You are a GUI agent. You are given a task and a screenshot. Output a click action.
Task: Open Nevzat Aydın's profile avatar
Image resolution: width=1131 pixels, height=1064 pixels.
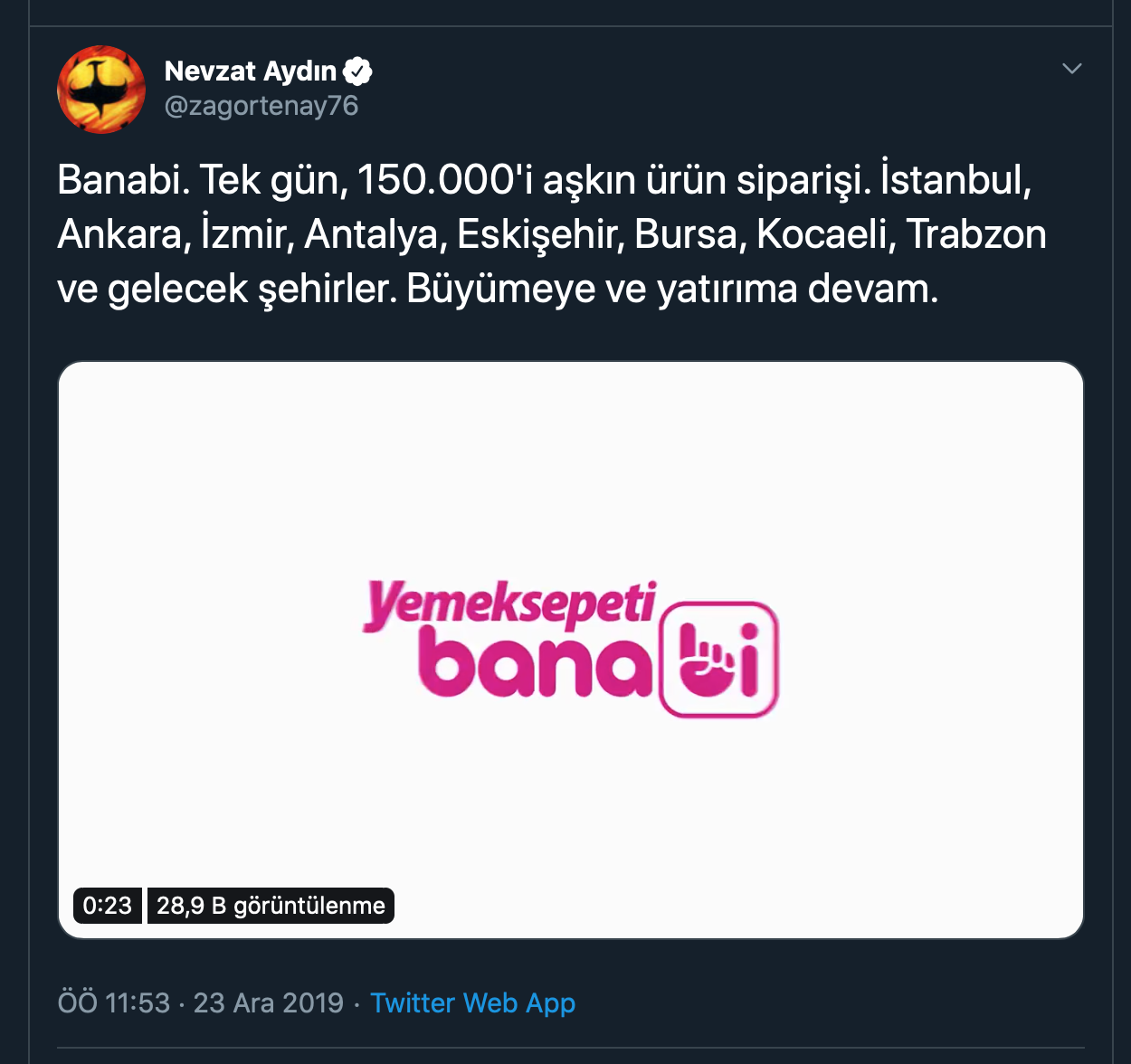coord(101,90)
